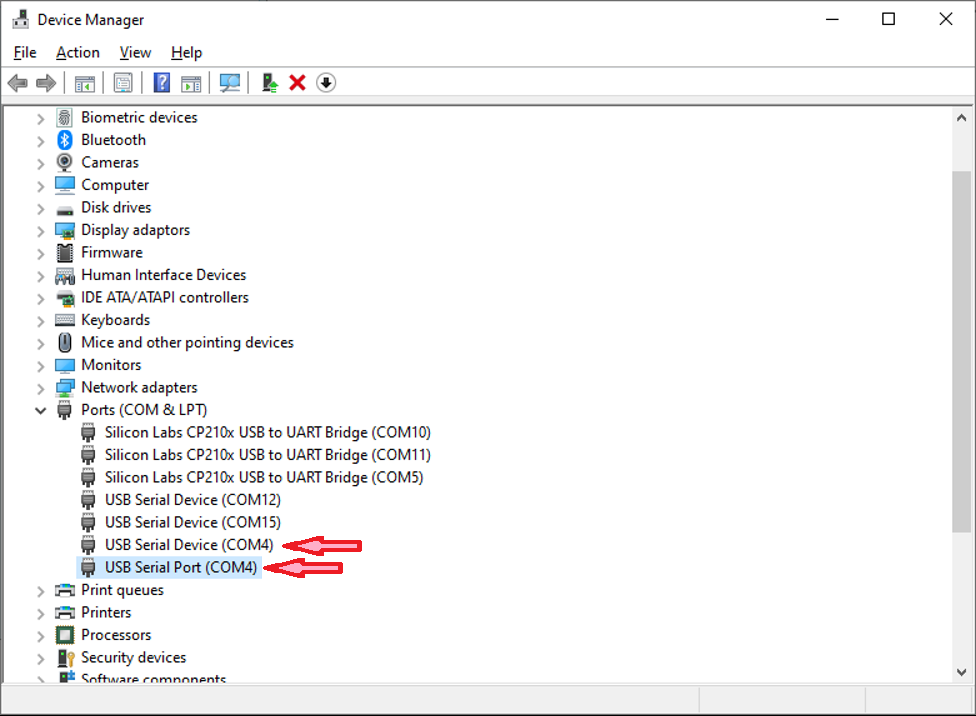976x716 pixels.
Task: Open the View menu
Action: click(135, 52)
